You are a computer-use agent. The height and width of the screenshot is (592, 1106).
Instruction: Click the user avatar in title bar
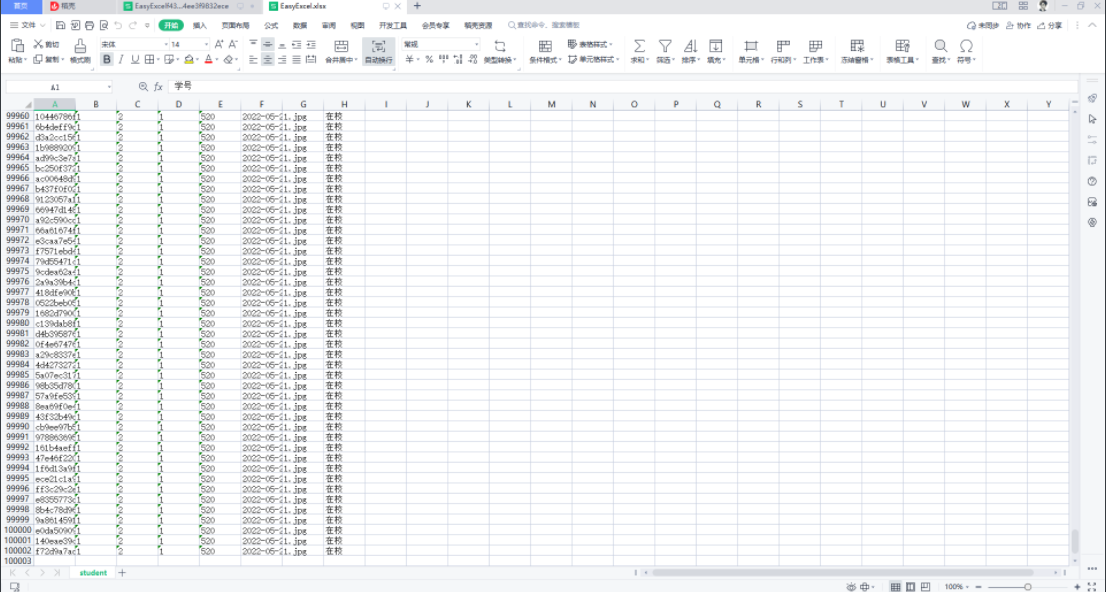click(1043, 6)
